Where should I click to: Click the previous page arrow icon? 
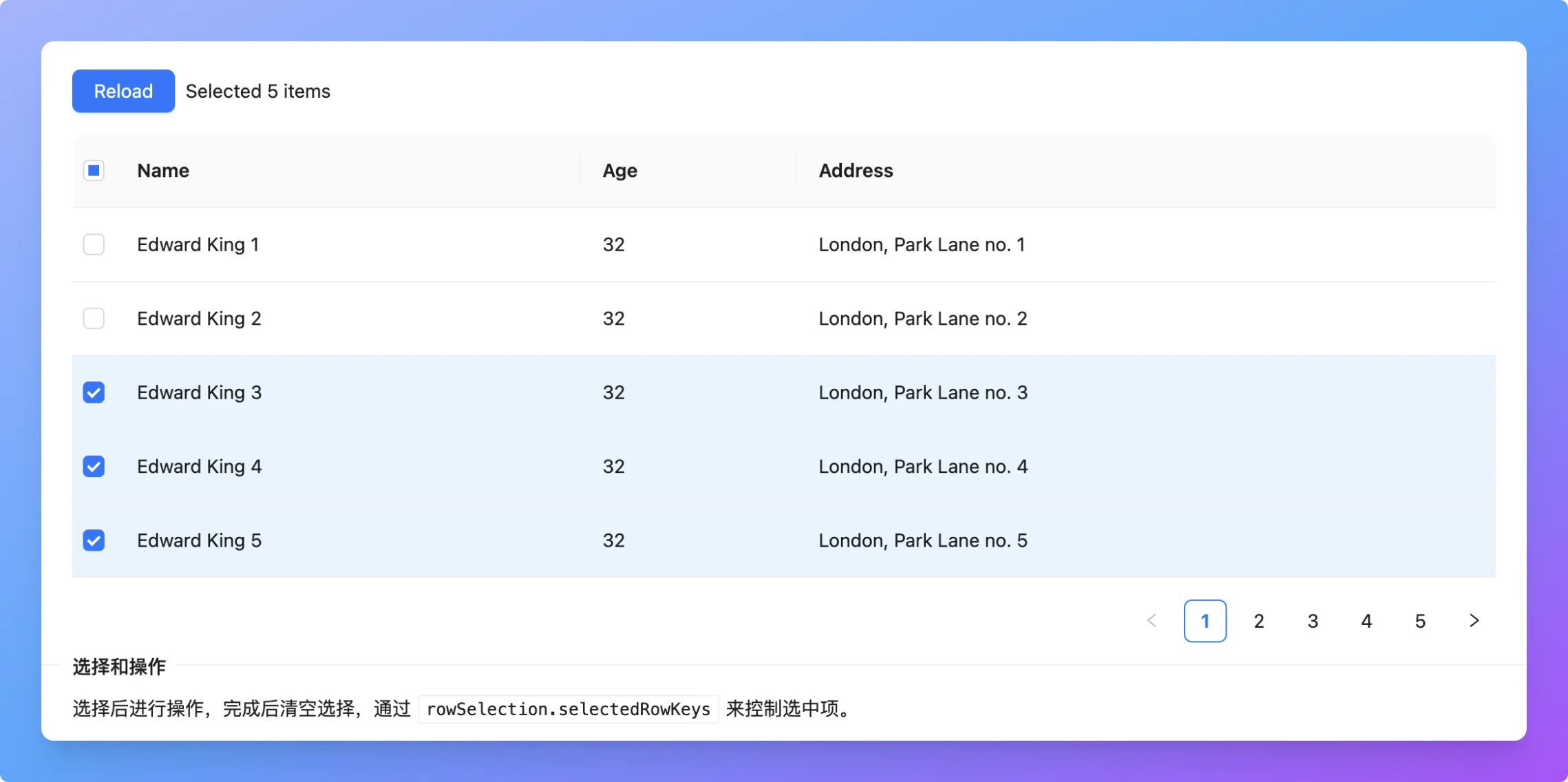coord(1151,620)
